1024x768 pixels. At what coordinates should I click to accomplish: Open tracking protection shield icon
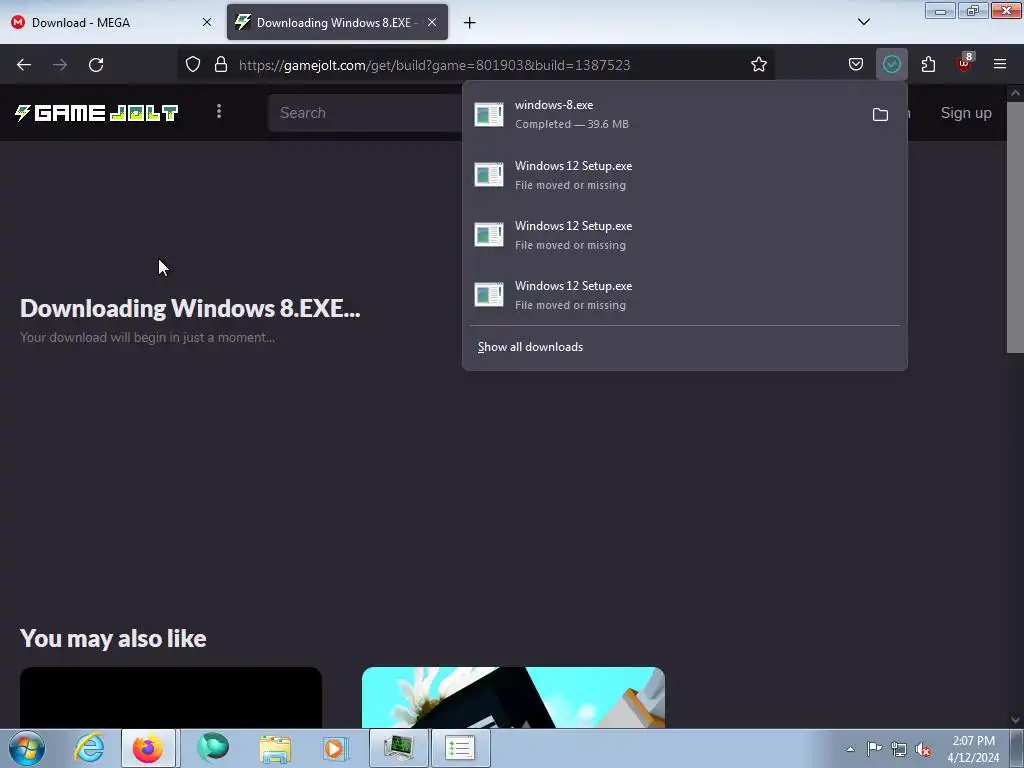tap(193, 64)
